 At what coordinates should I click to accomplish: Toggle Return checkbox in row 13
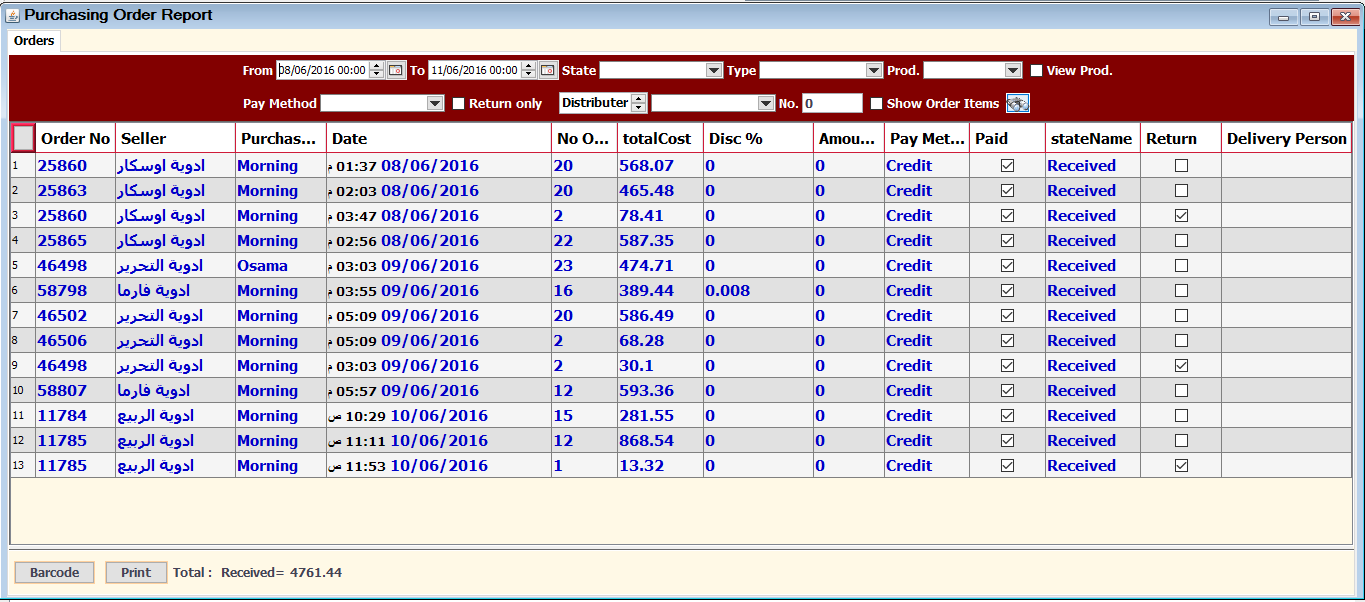(1181, 466)
